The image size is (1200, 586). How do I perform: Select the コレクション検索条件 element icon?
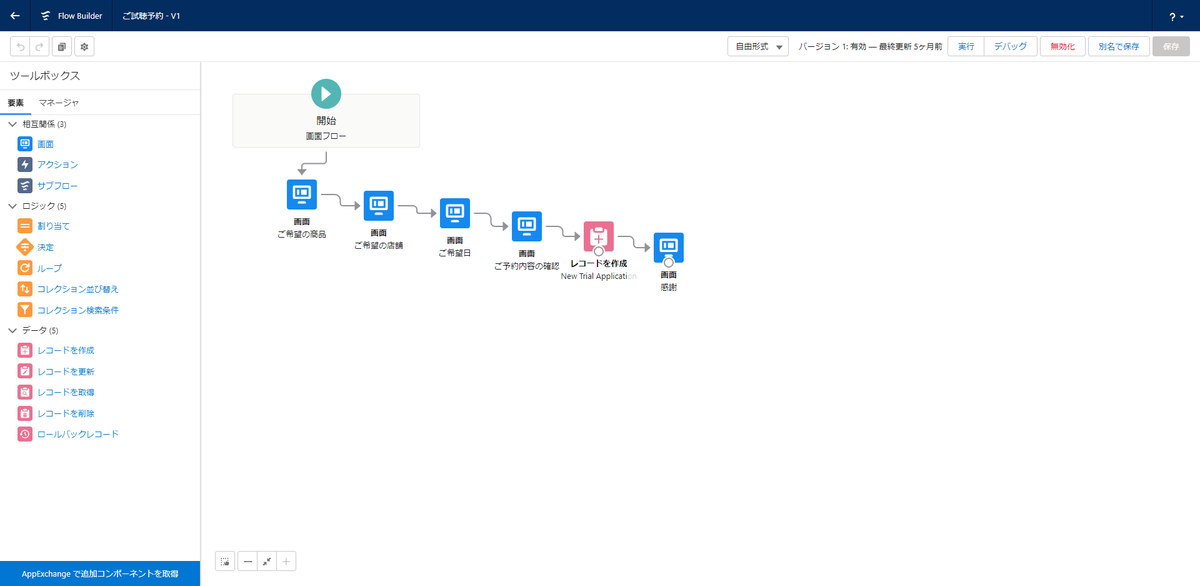pos(25,310)
